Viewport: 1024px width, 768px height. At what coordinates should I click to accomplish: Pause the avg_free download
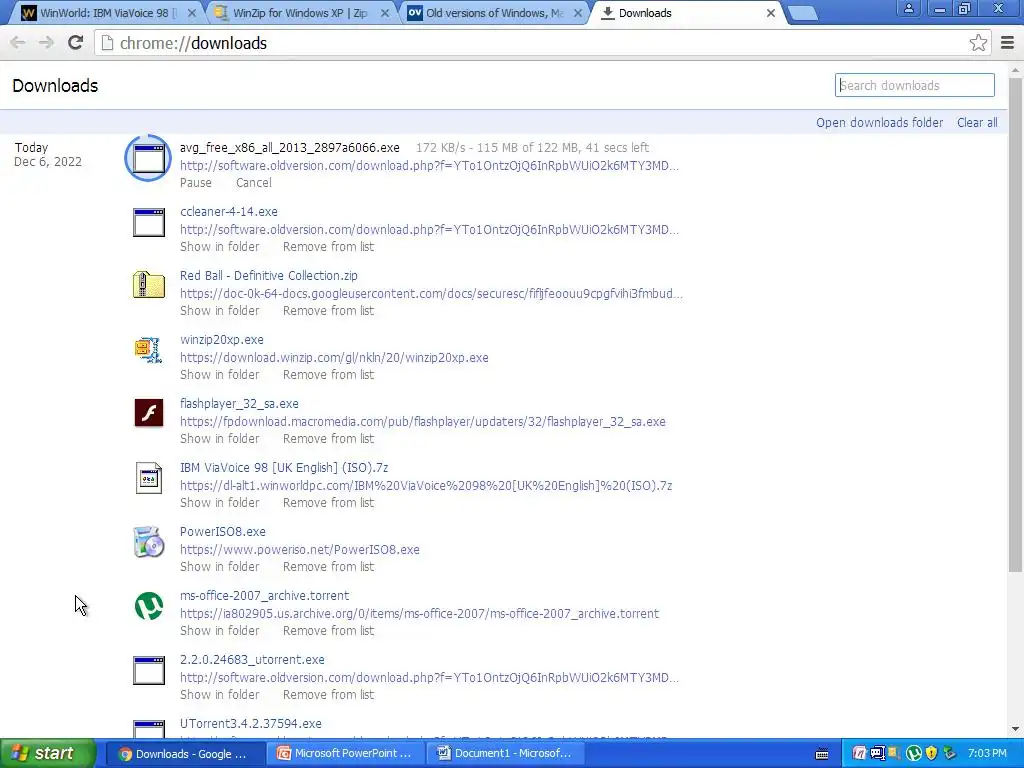(x=196, y=183)
